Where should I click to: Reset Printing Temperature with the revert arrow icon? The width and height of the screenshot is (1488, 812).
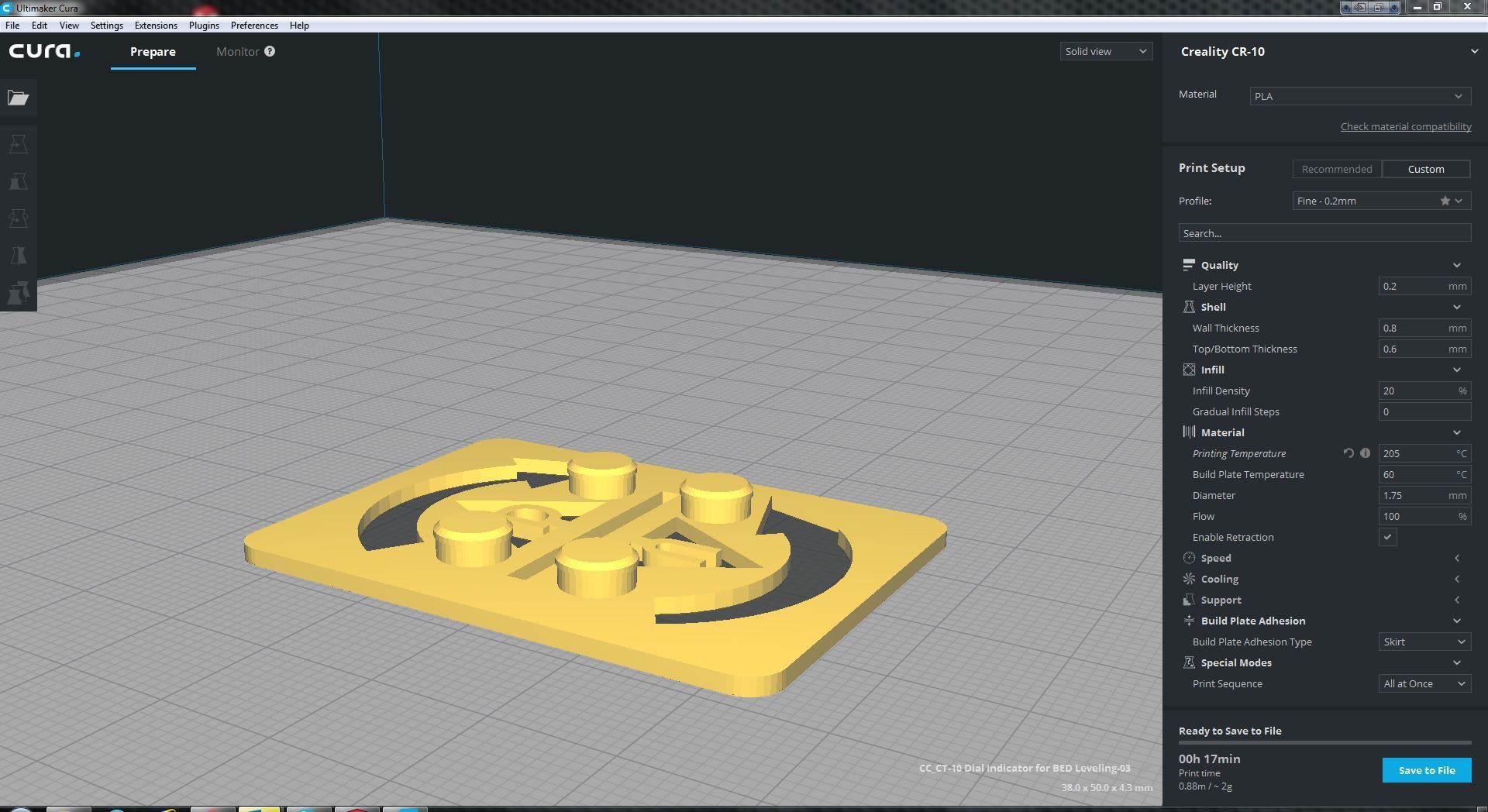[1348, 453]
